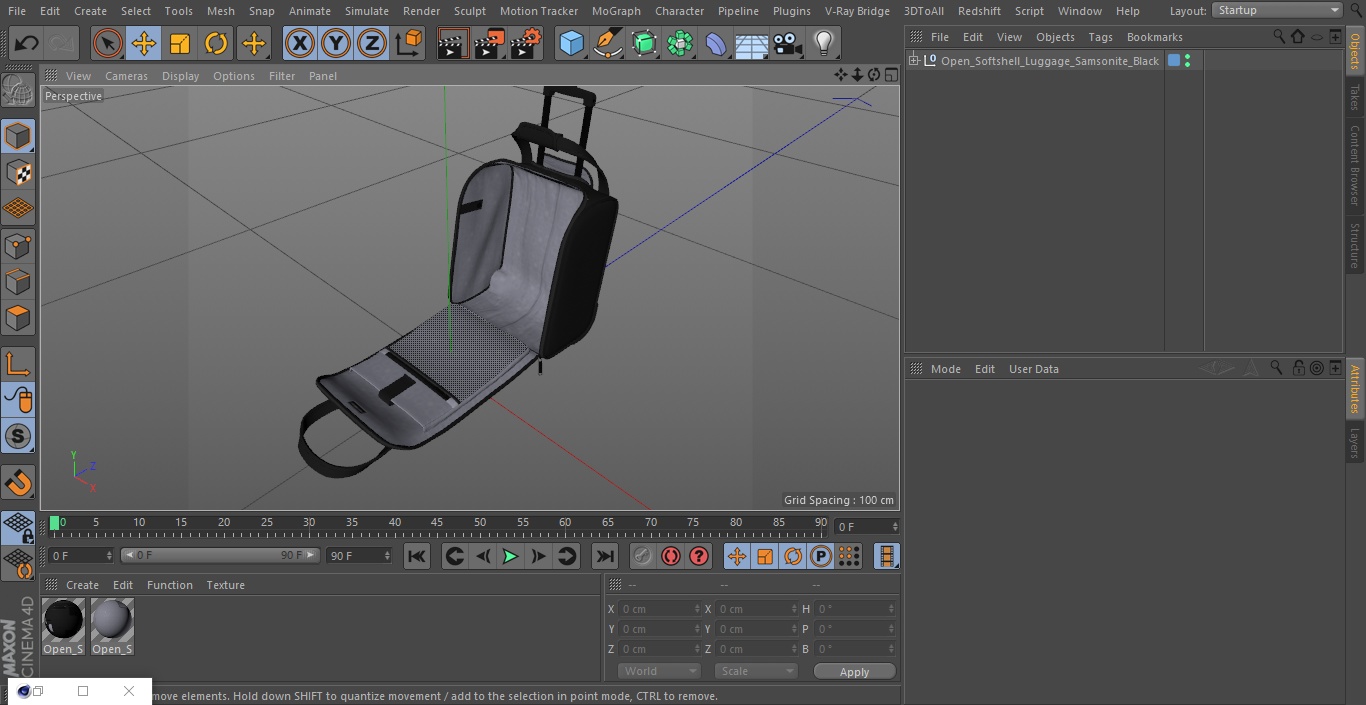Switch to Edges mode

[x=19, y=281]
